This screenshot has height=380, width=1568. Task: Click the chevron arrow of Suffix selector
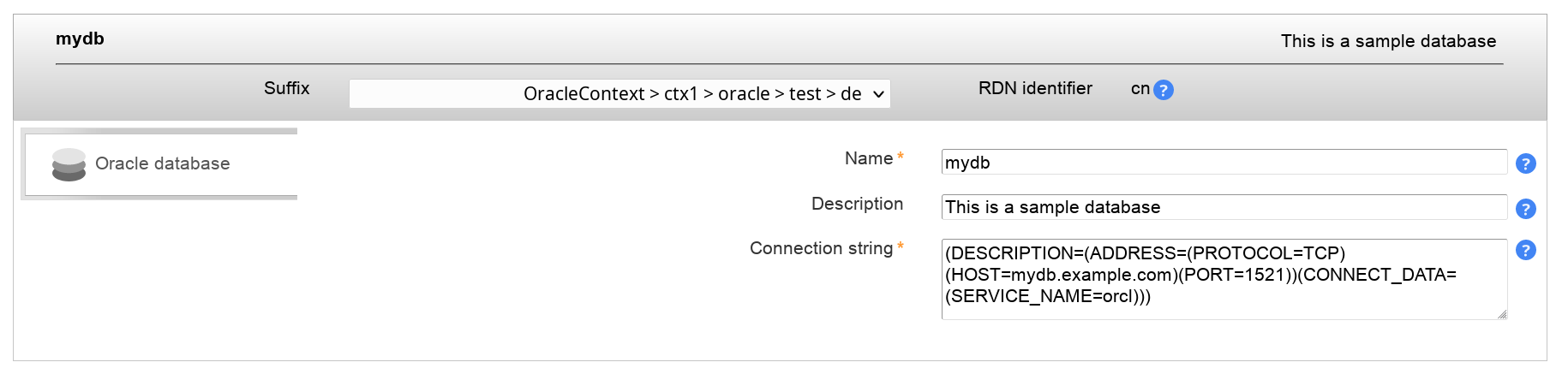point(878,95)
